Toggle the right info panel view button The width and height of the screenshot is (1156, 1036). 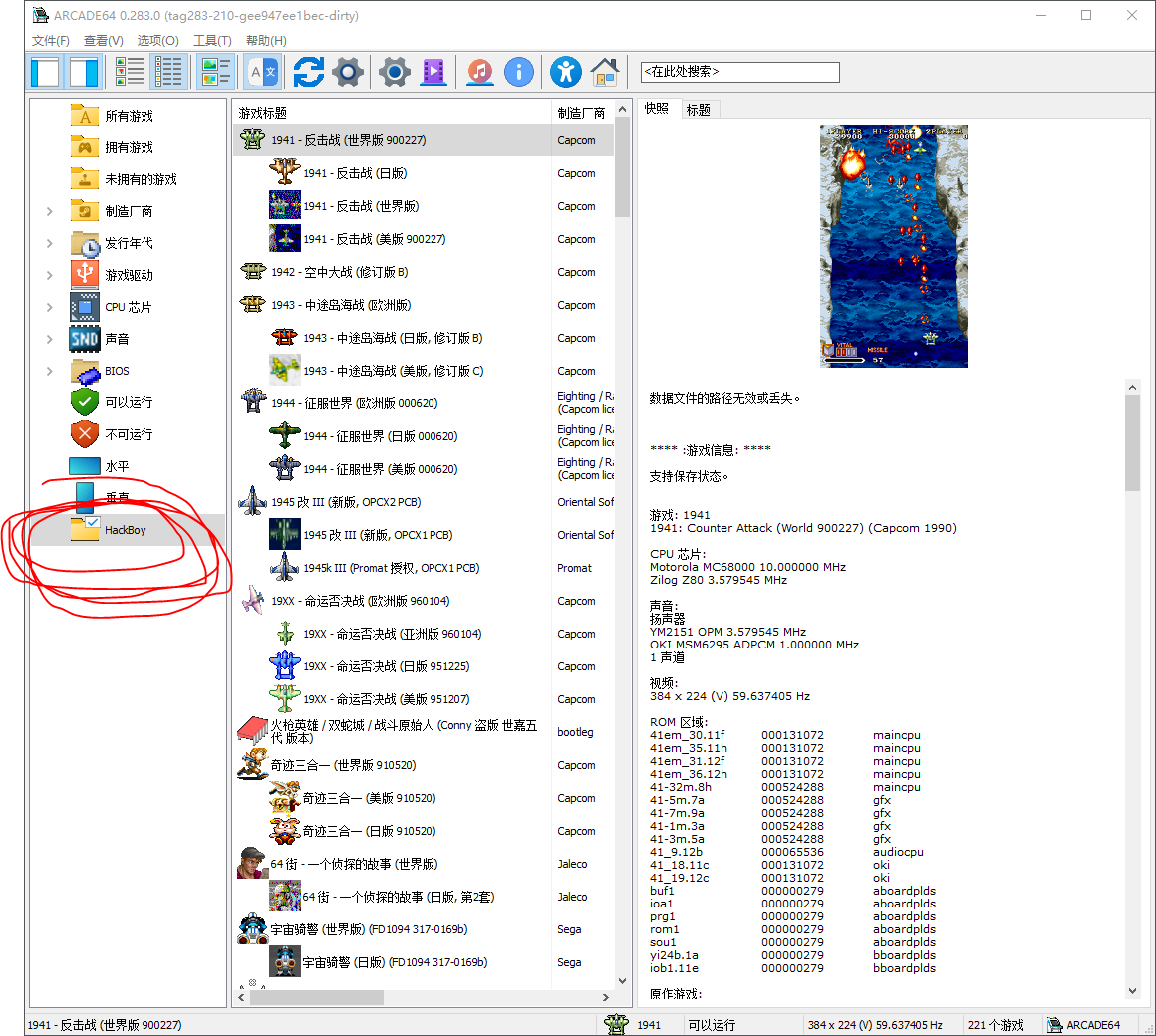pyautogui.click(x=84, y=72)
